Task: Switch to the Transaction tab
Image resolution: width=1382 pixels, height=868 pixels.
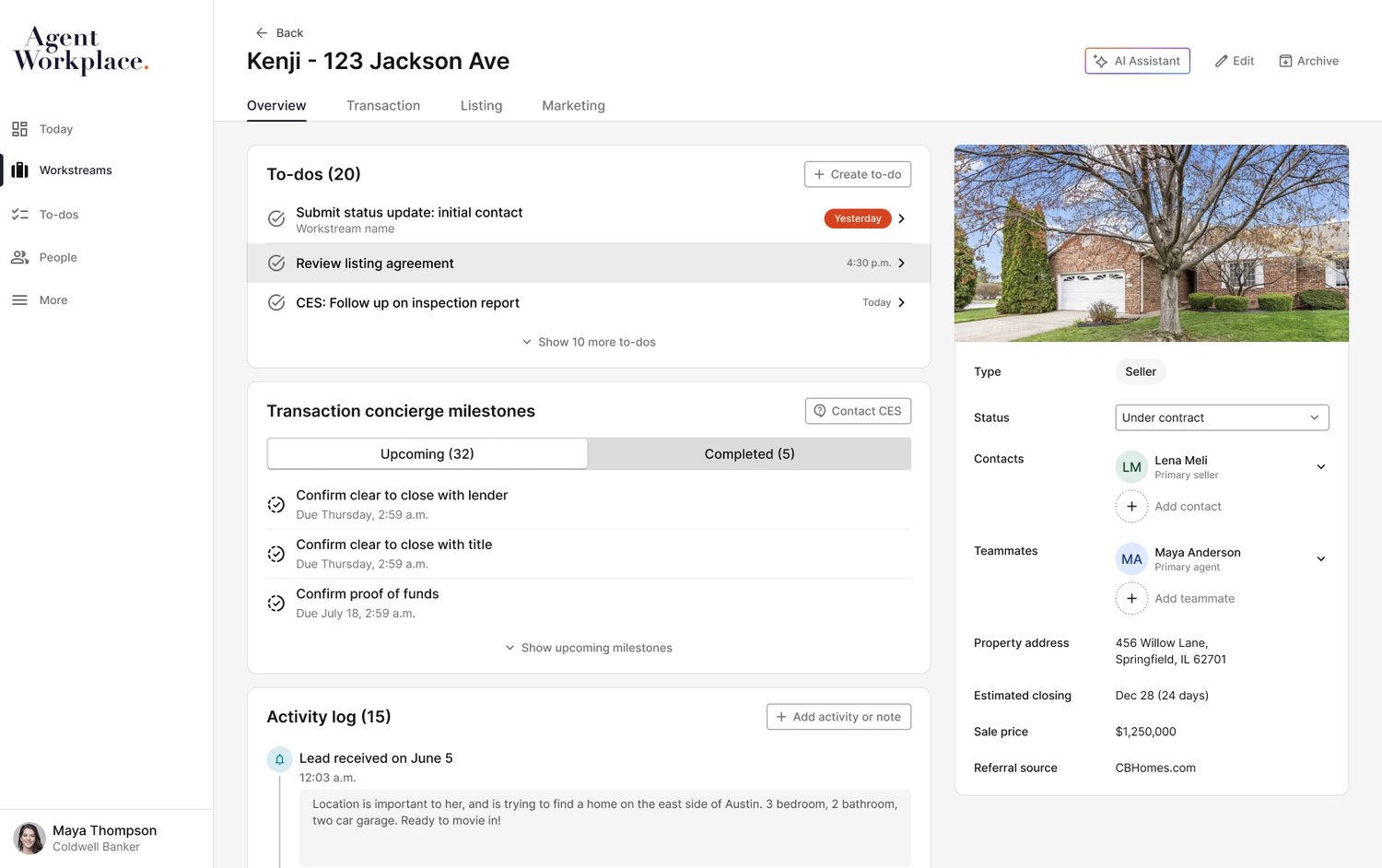Action: click(x=383, y=106)
